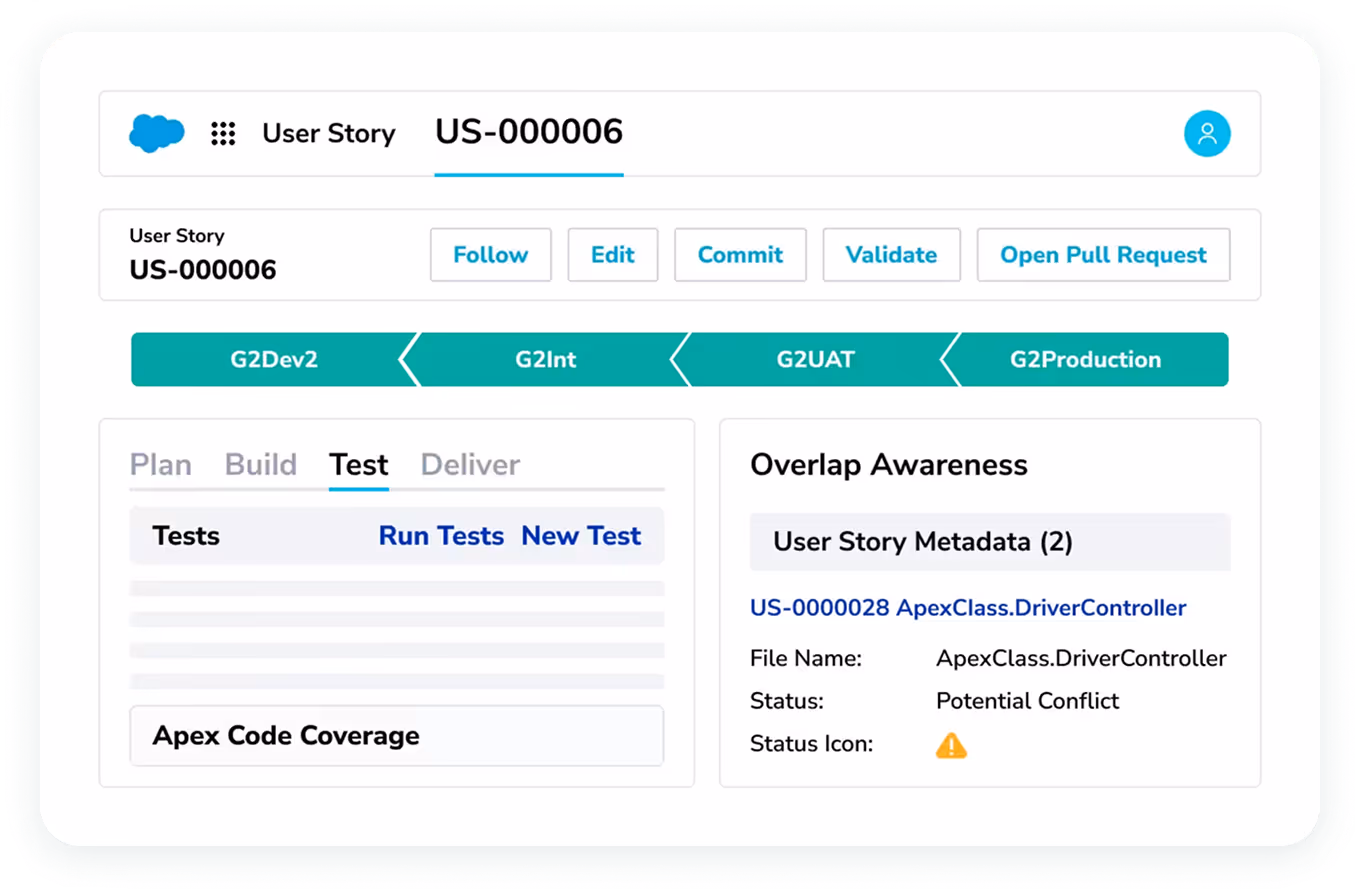Follow this user story
The height and width of the screenshot is (894, 1360).
point(491,255)
